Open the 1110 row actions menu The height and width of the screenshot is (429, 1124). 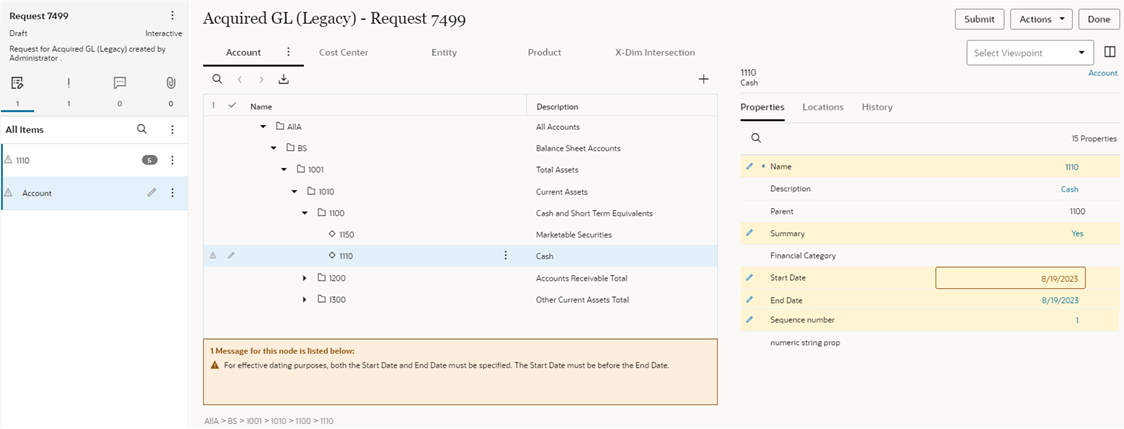[x=506, y=256]
